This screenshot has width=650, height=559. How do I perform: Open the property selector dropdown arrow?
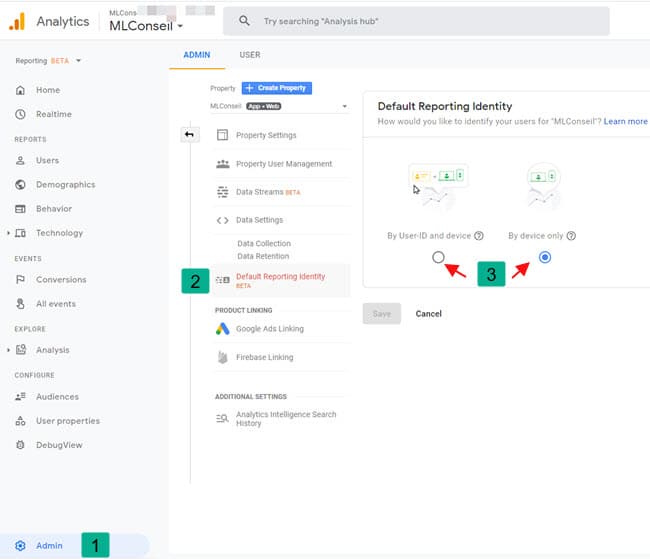tap(344, 106)
